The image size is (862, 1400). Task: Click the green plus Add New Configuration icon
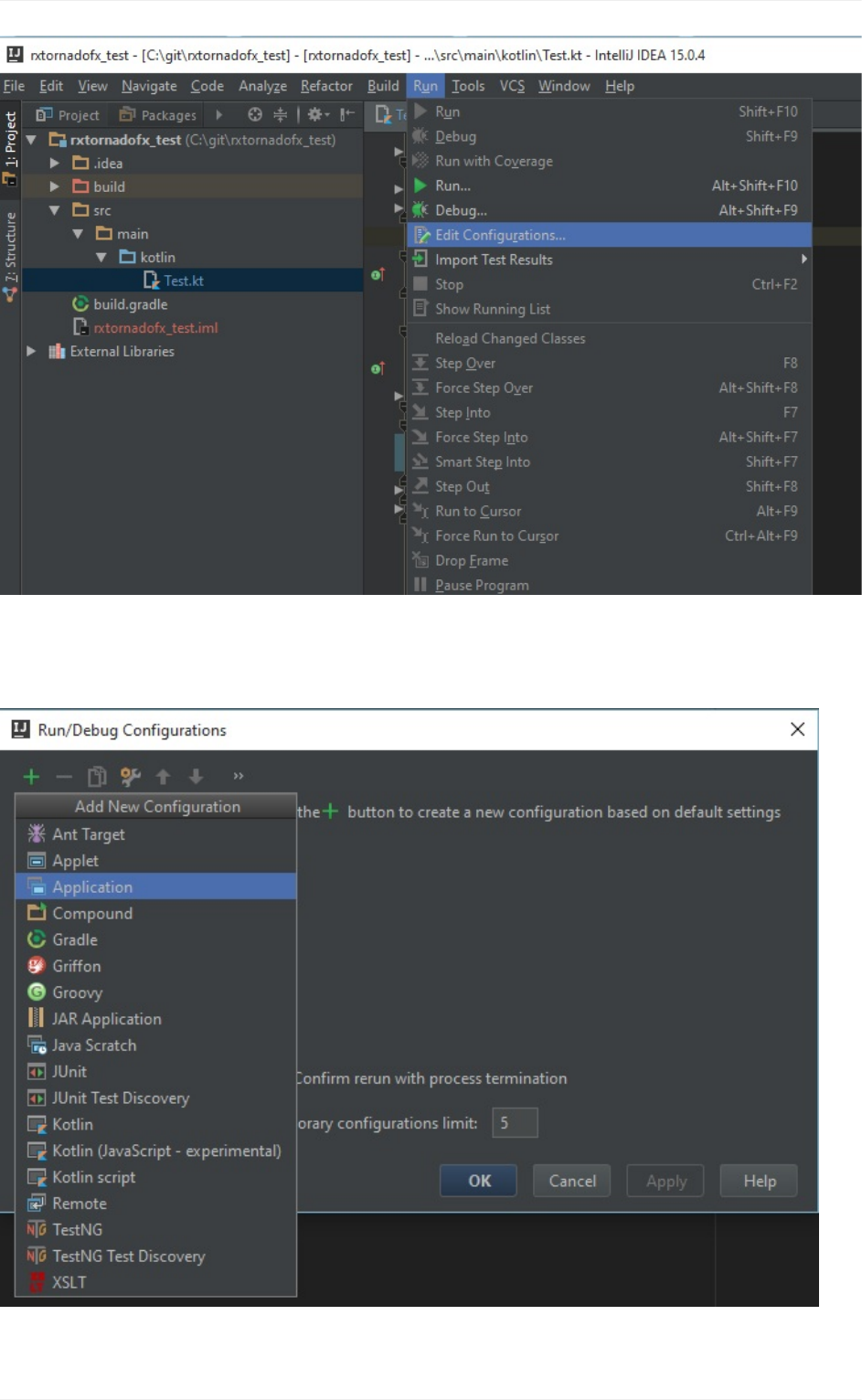point(31,777)
